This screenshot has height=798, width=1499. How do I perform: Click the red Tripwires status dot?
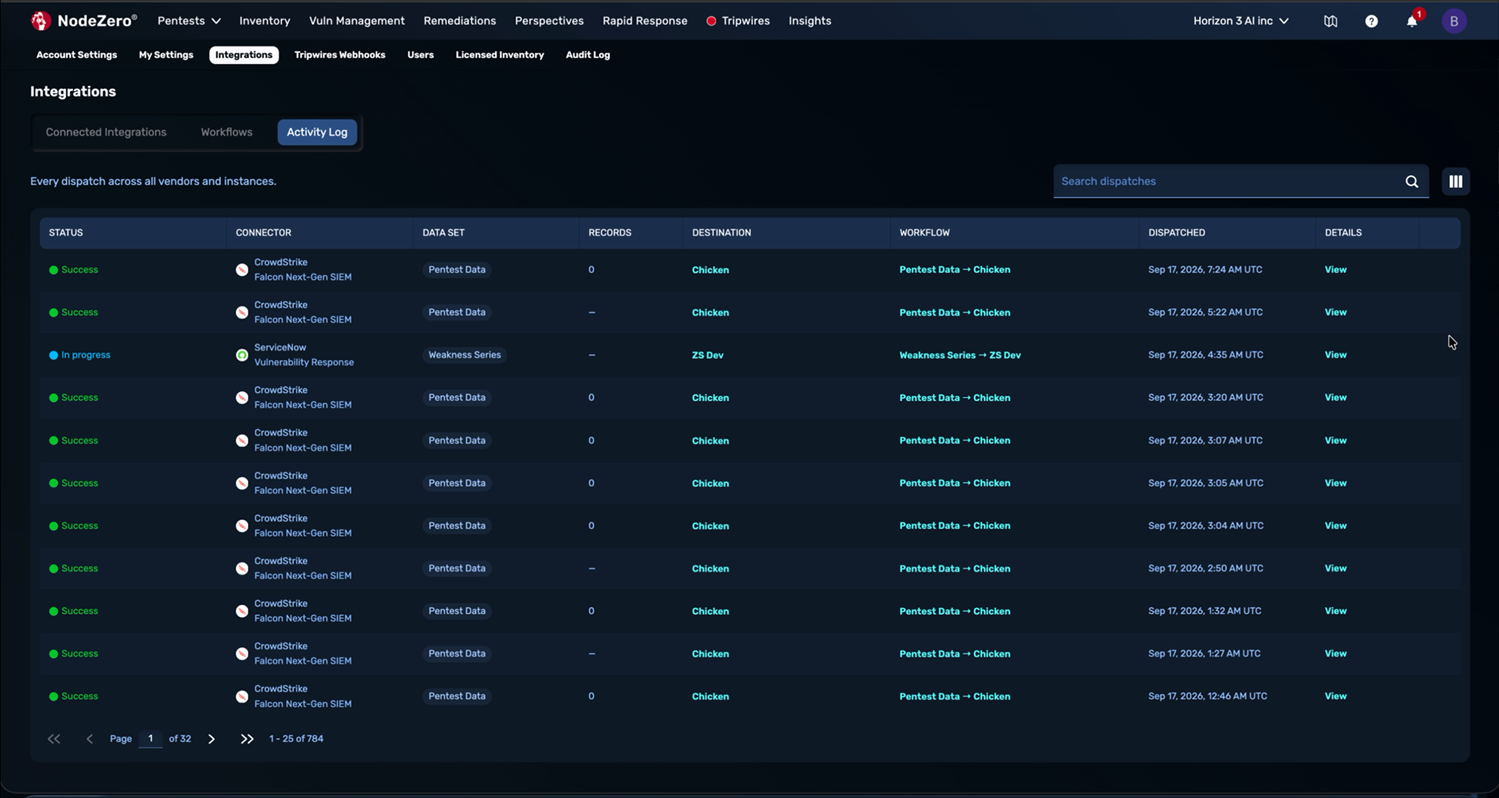click(x=711, y=21)
